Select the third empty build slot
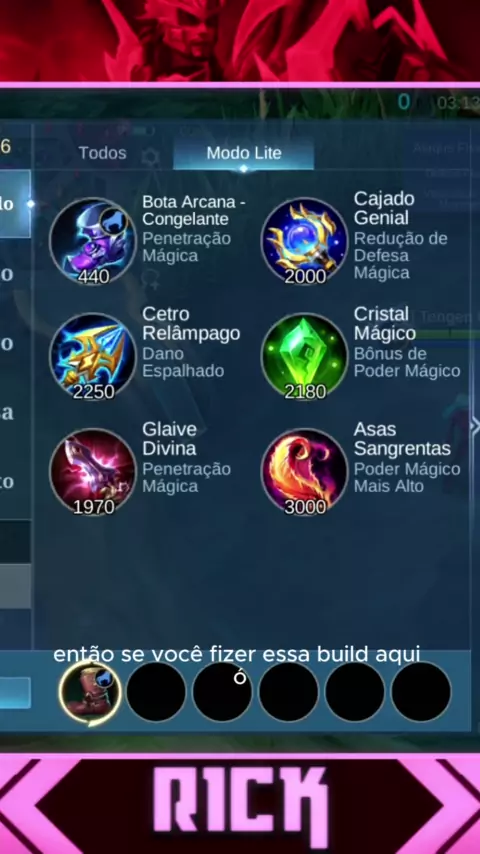 tap(222, 692)
